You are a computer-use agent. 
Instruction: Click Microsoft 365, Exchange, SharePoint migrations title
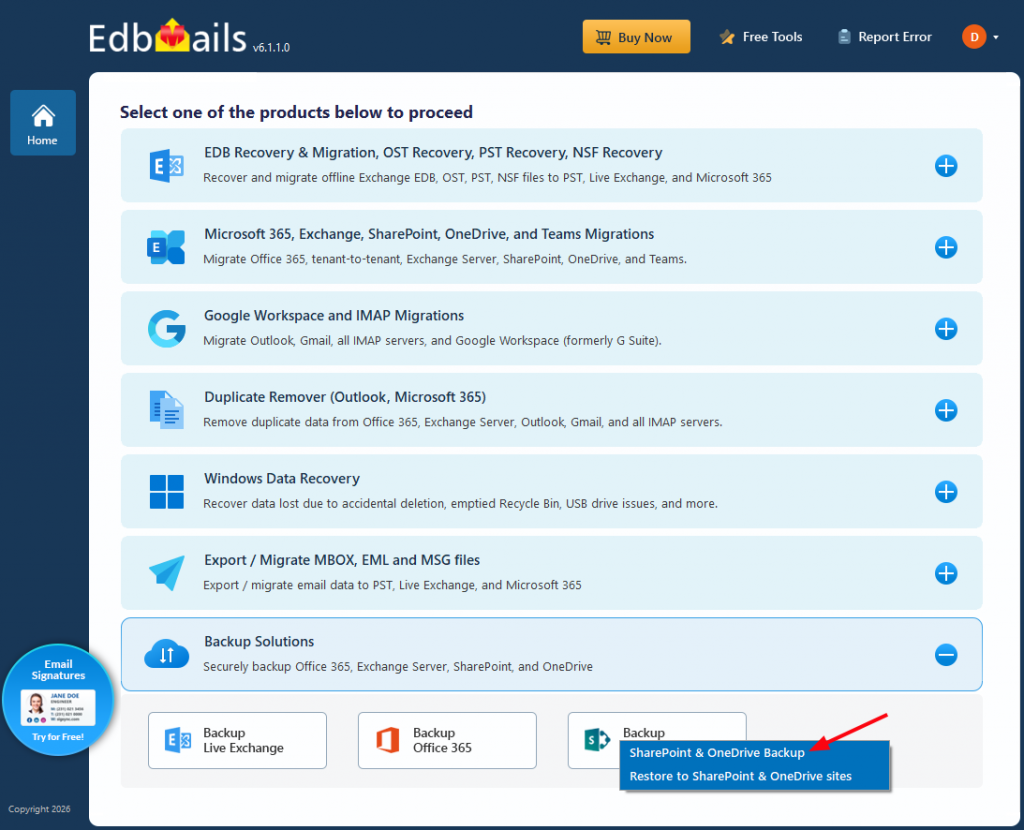coord(429,234)
